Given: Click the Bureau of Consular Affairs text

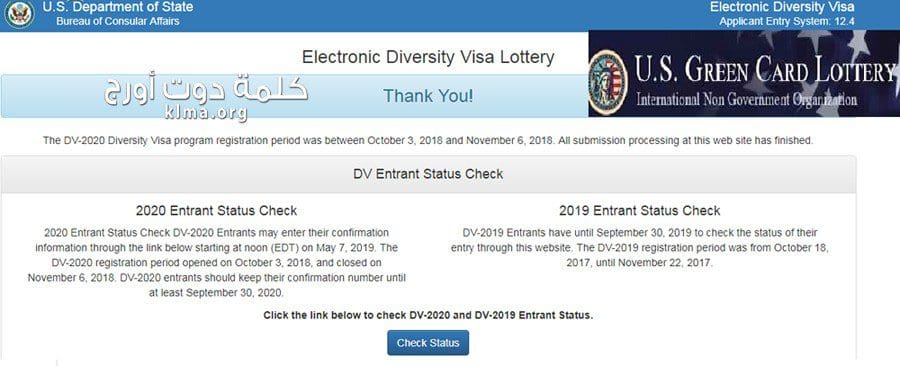Looking at the screenshot, I should pyautogui.click(x=118, y=21).
